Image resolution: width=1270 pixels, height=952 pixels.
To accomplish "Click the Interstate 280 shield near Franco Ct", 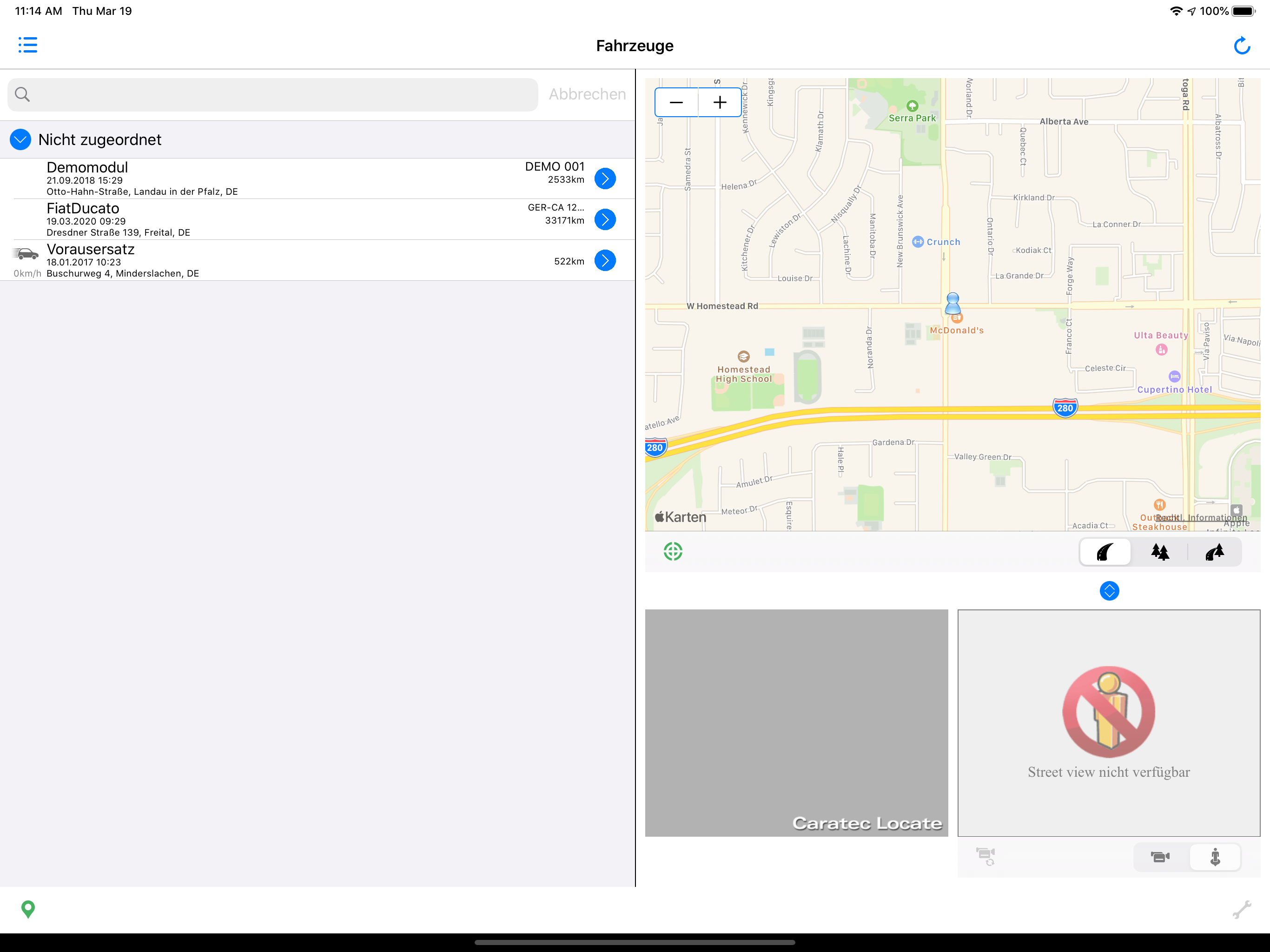I will click(x=1065, y=408).
